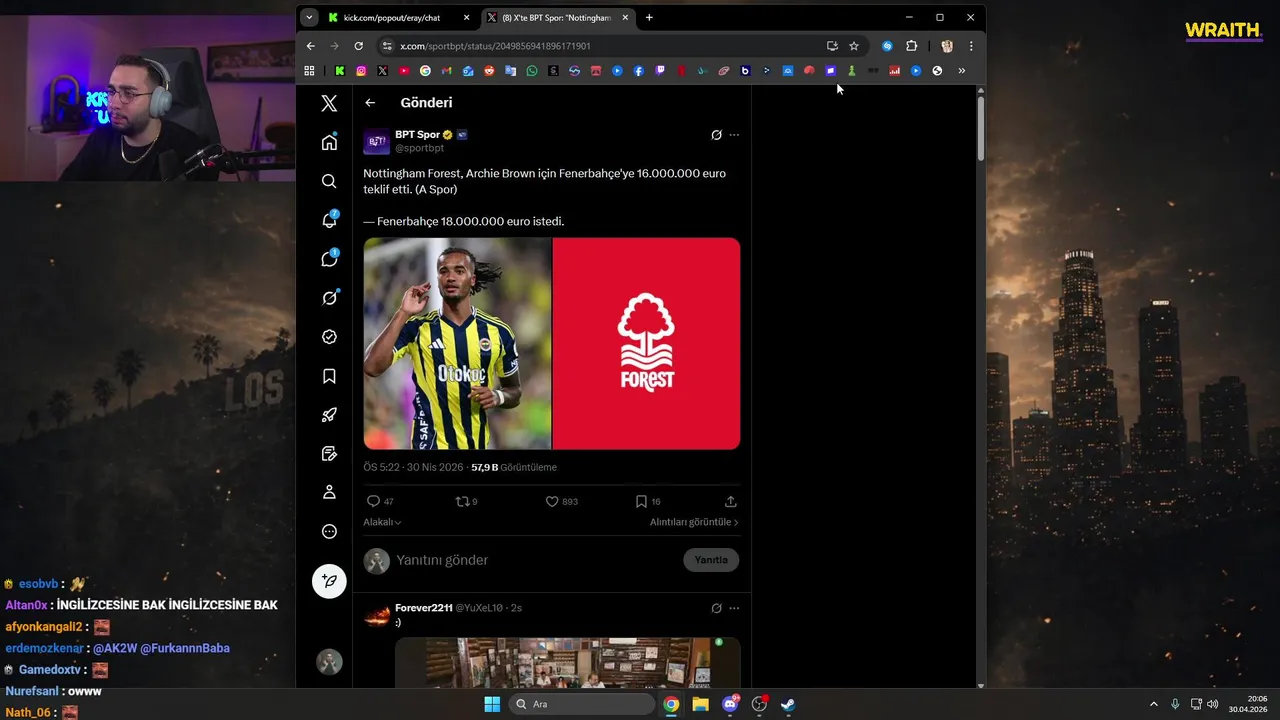Show more bookmarks with double chevron
The width and height of the screenshot is (1280, 720).
point(962,71)
